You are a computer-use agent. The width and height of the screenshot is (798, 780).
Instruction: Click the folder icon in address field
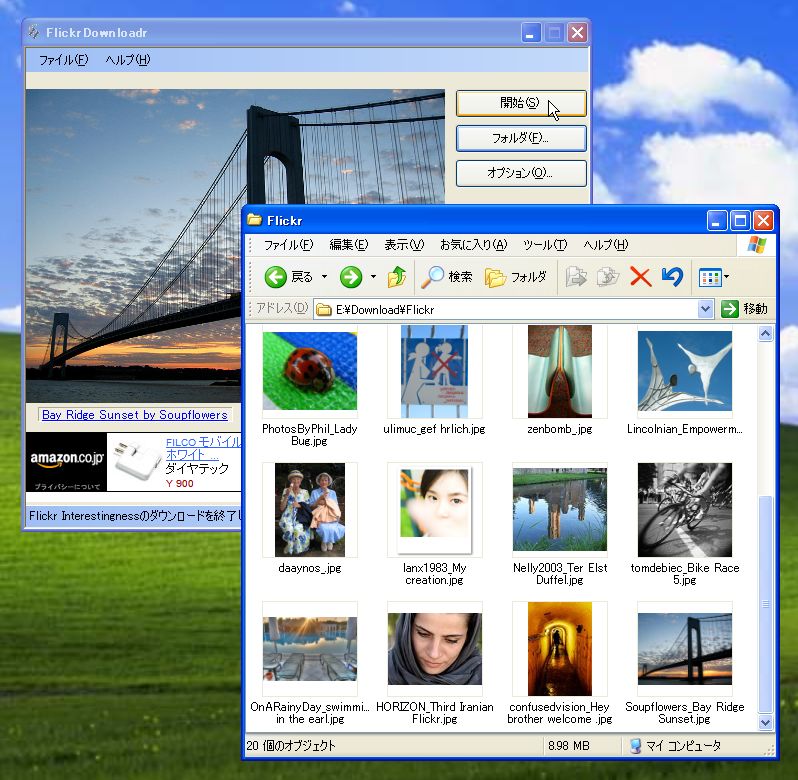323,309
